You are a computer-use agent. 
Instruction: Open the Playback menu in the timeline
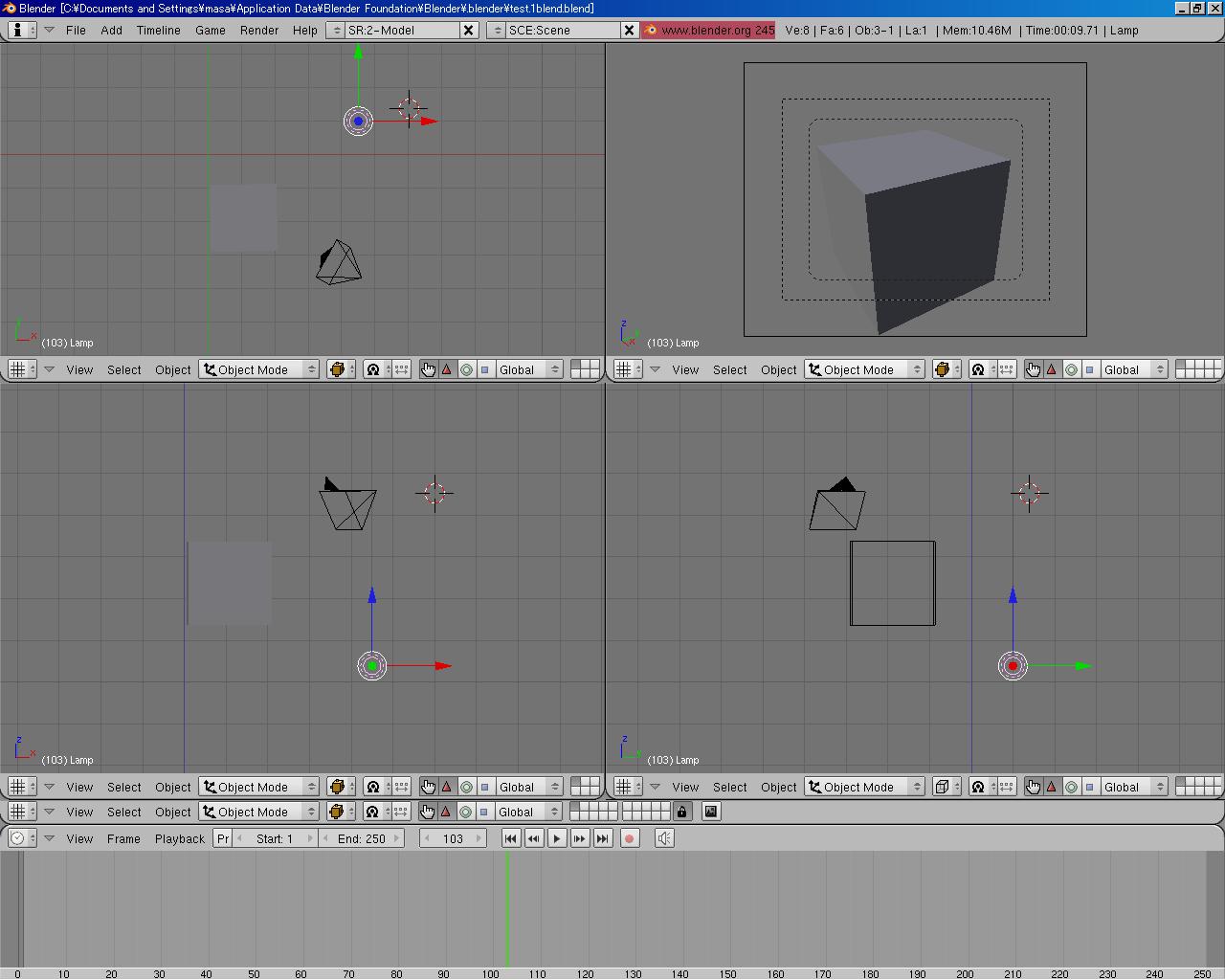click(179, 838)
